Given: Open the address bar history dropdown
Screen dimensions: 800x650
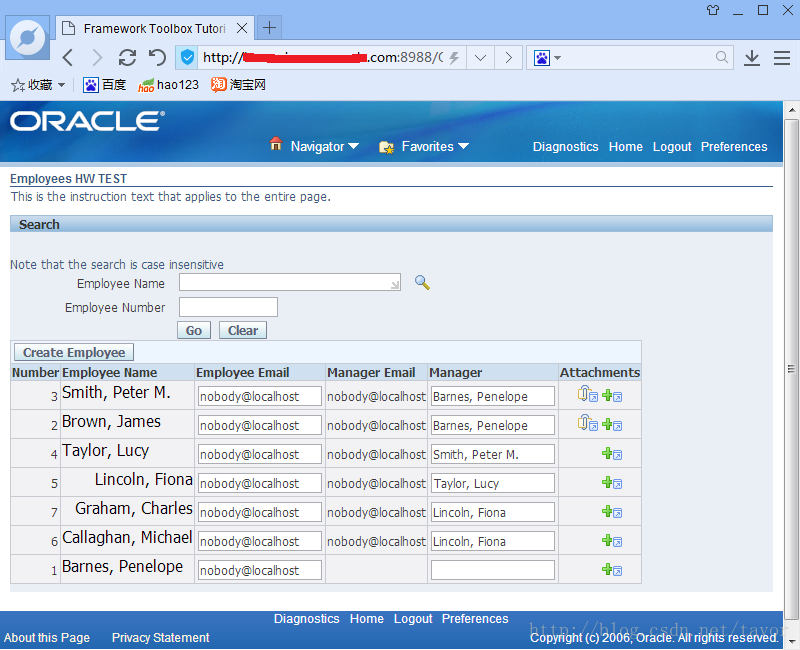Looking at the screenshot, I should (x=480, y=57).
